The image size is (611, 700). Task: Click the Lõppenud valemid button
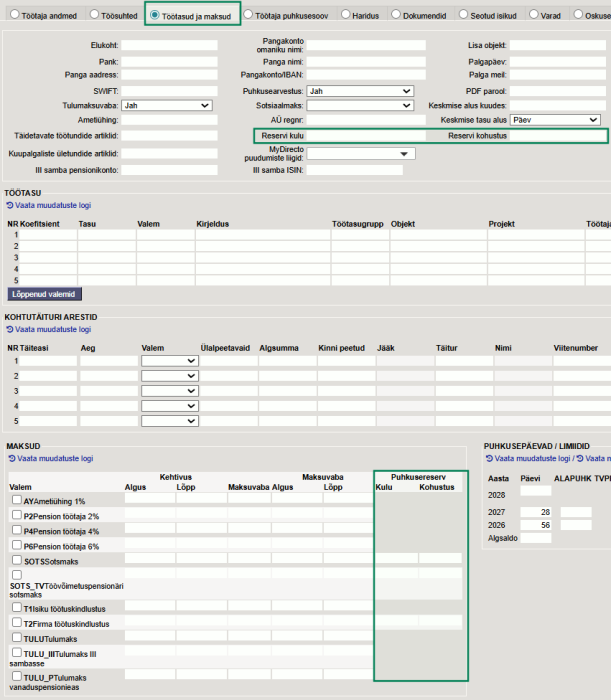44,294
